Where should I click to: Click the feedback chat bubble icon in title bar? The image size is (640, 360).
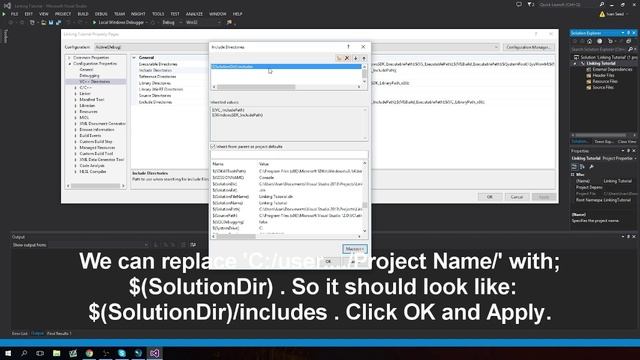tap(519, 4)
